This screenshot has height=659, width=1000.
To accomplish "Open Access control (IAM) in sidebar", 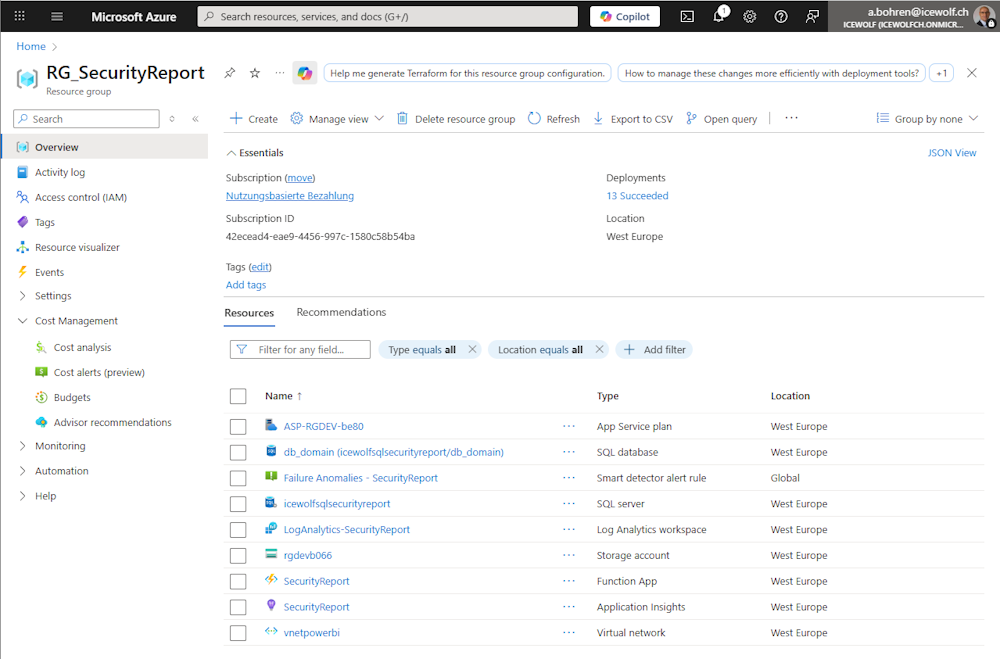I will pos(80,198).
